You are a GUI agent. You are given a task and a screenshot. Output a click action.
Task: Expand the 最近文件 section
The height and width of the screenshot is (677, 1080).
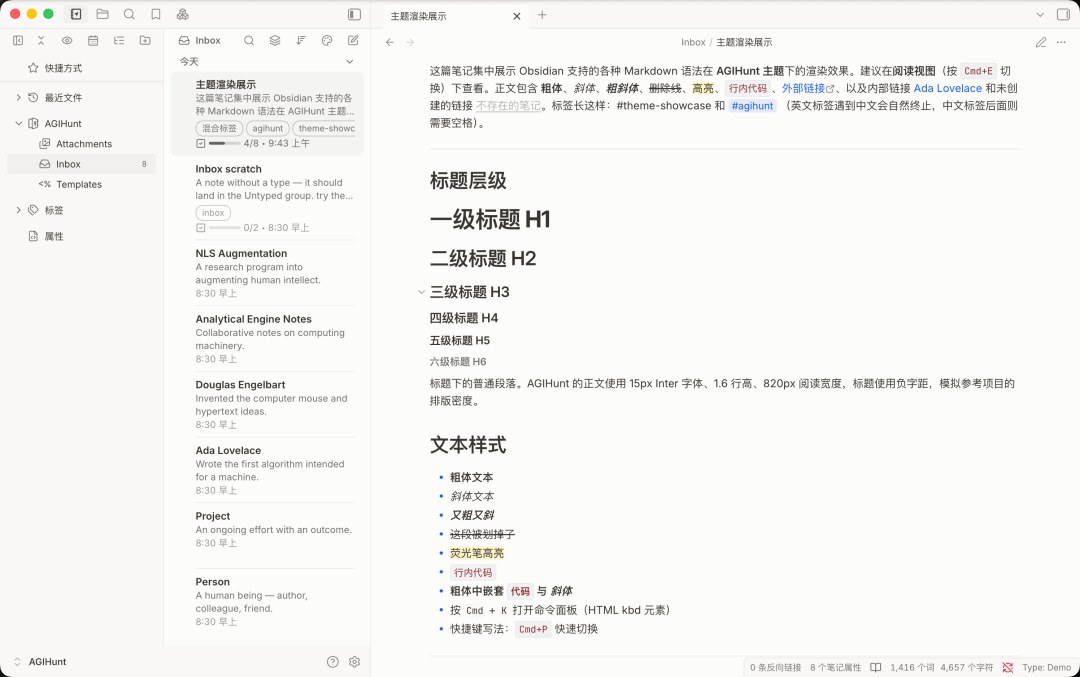click(x=19, y=98)
